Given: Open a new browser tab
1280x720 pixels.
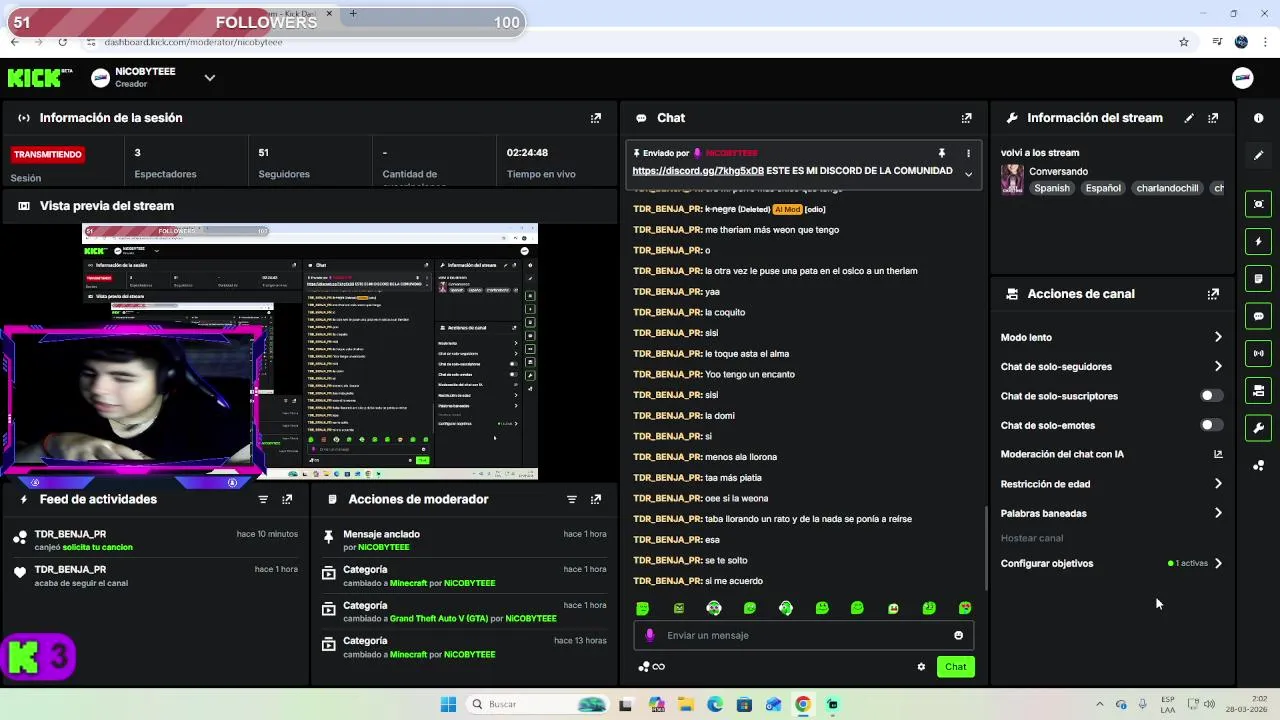Looking at the screenshot, I should (x=353, y=14).
